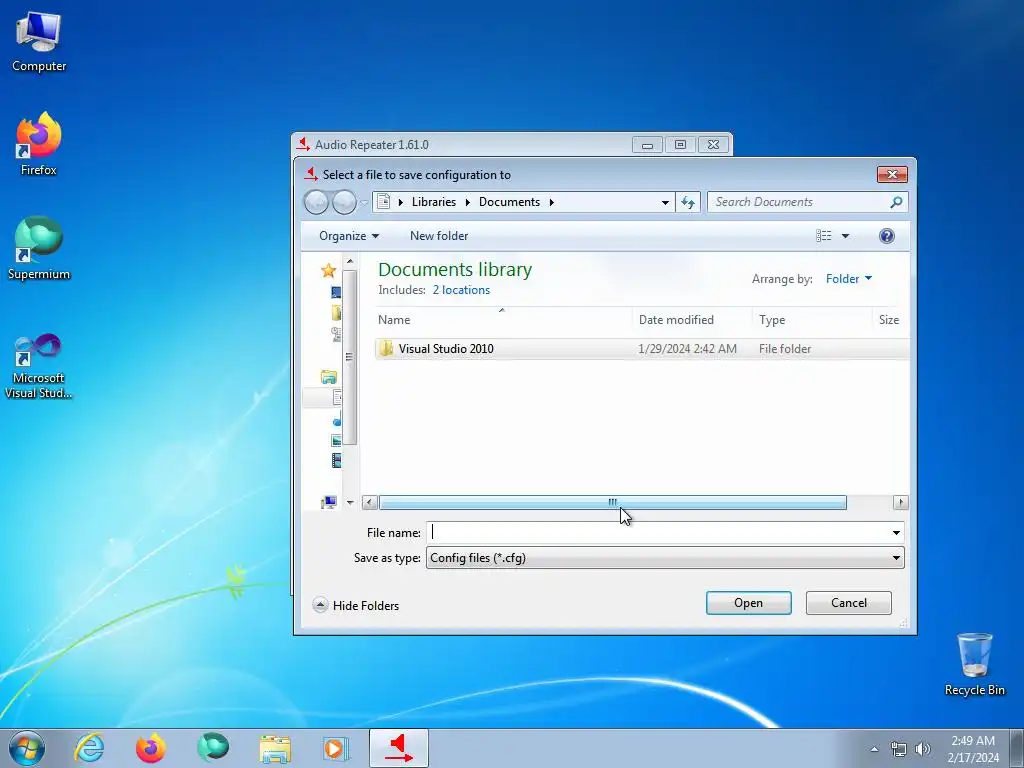This screenshot has height=768, width=1024.
Task: Click the Cancel button
Action: pyautogui.click(x=848, y=603)
